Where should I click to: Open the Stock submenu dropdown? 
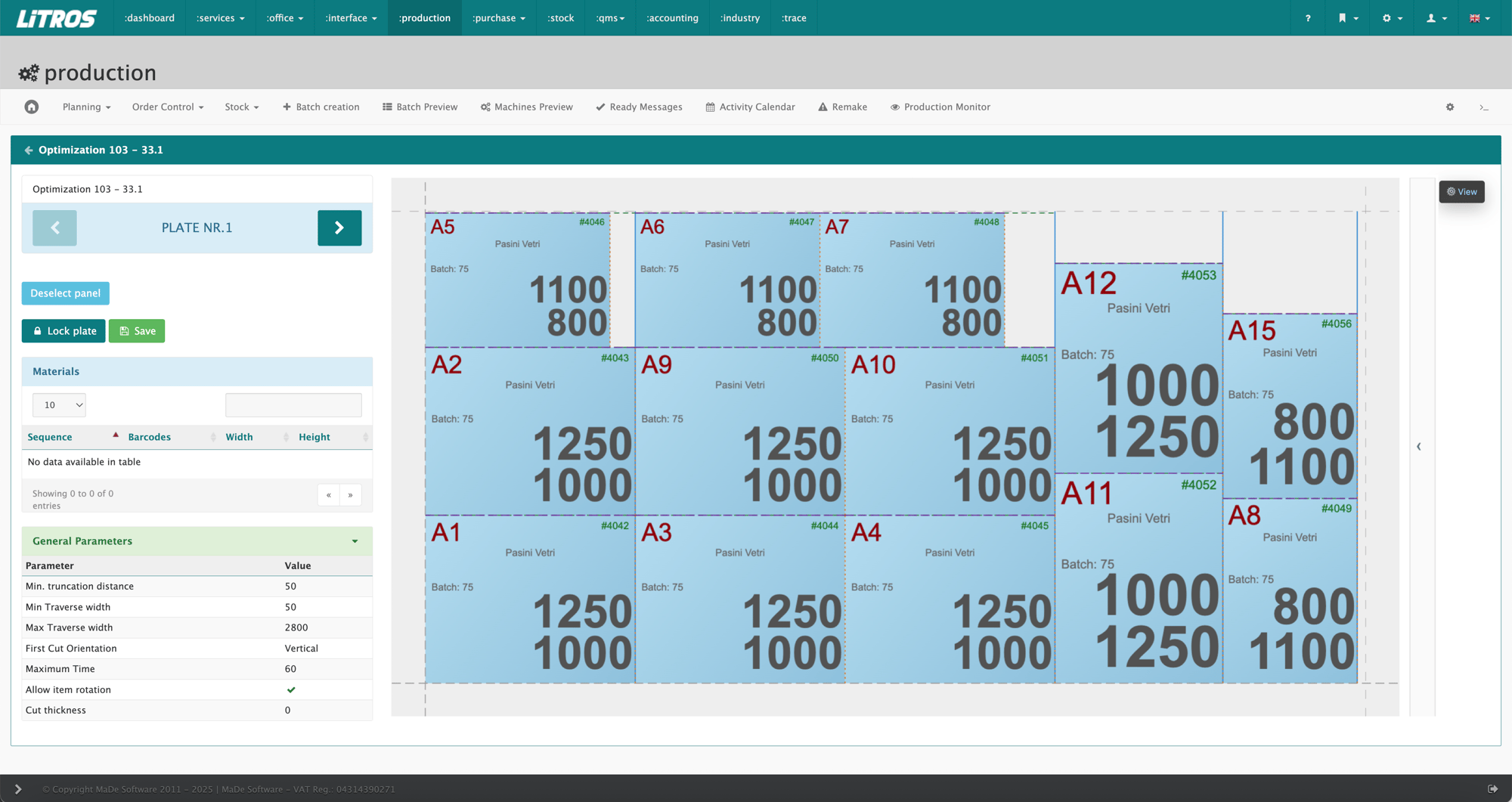click(242, 107)
